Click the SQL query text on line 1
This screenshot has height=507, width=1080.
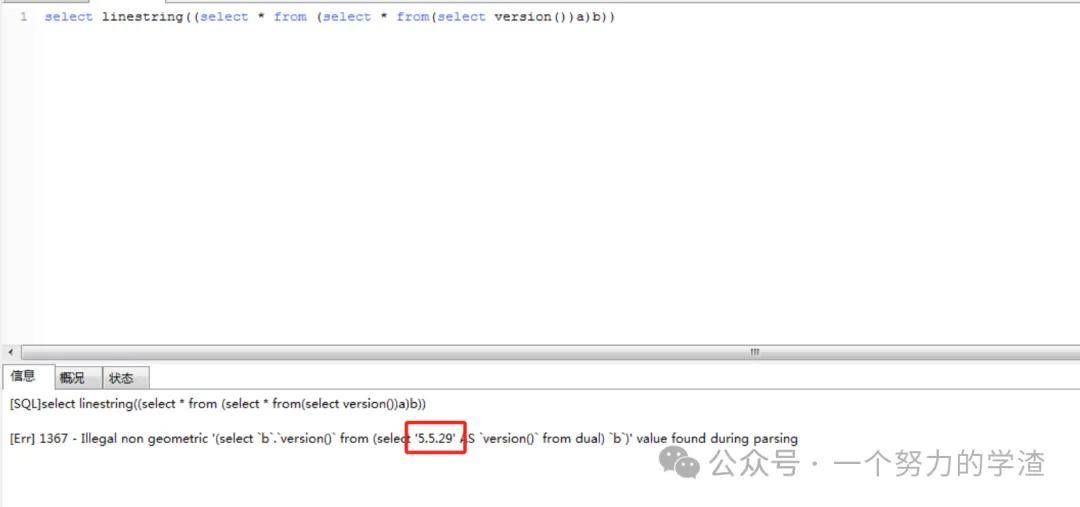click(x=329, y=17)
